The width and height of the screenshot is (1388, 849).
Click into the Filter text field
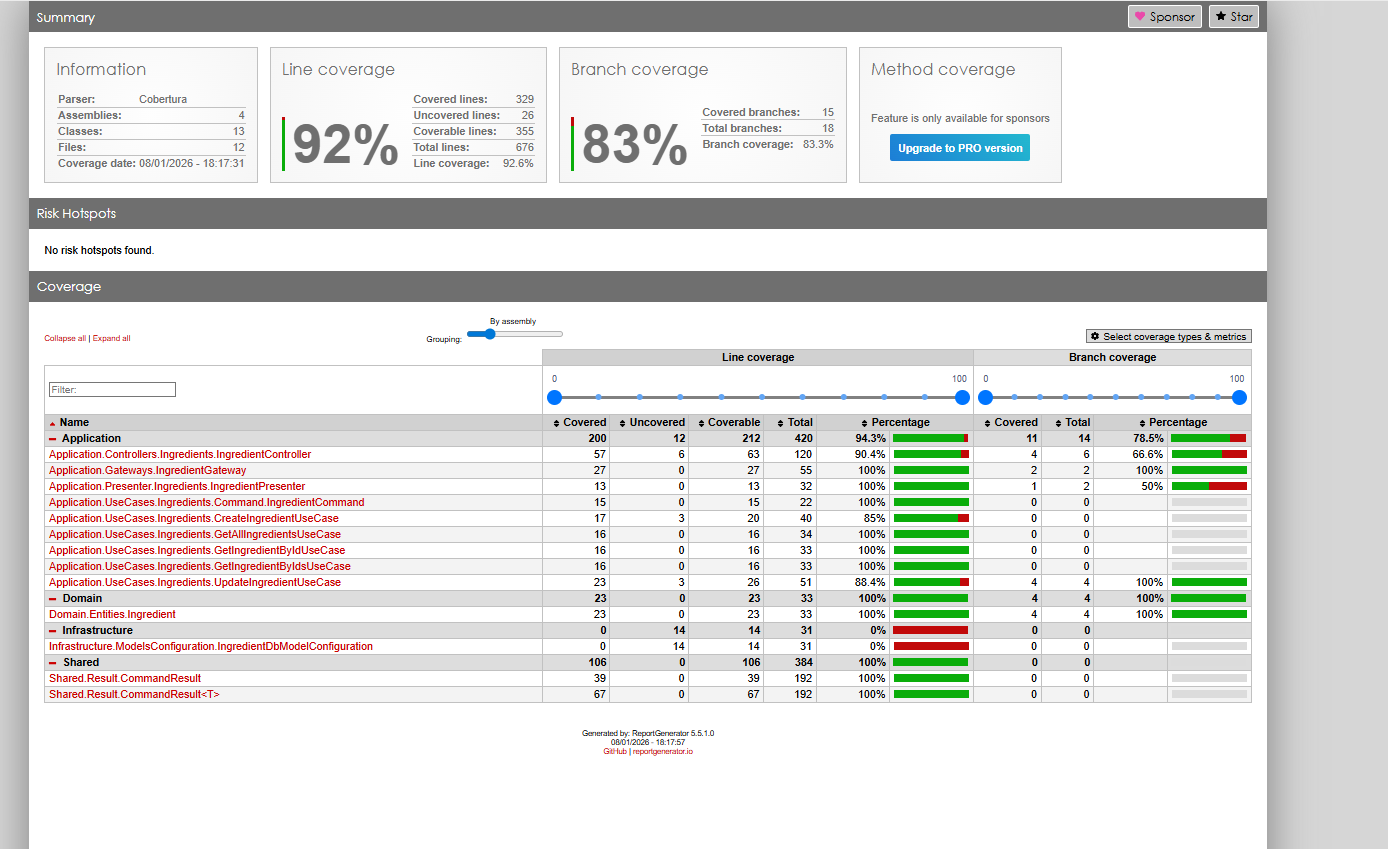click(112, 390)
